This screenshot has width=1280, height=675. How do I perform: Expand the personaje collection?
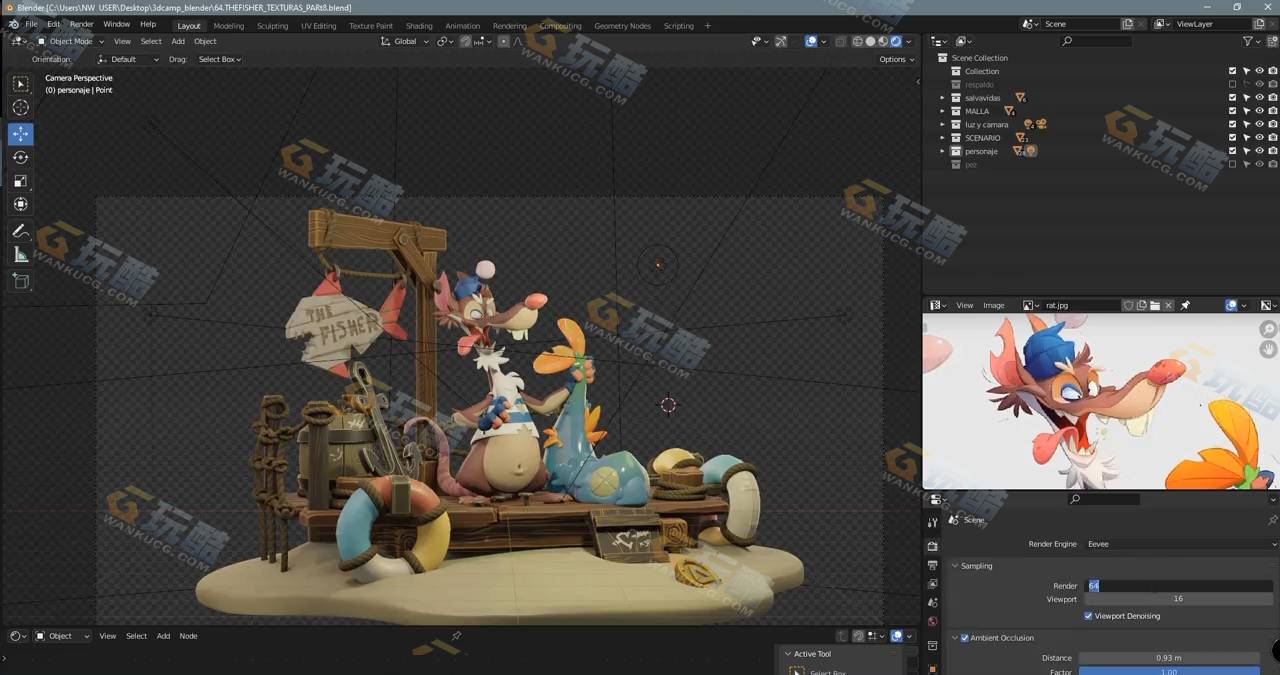tap(942, 151)
